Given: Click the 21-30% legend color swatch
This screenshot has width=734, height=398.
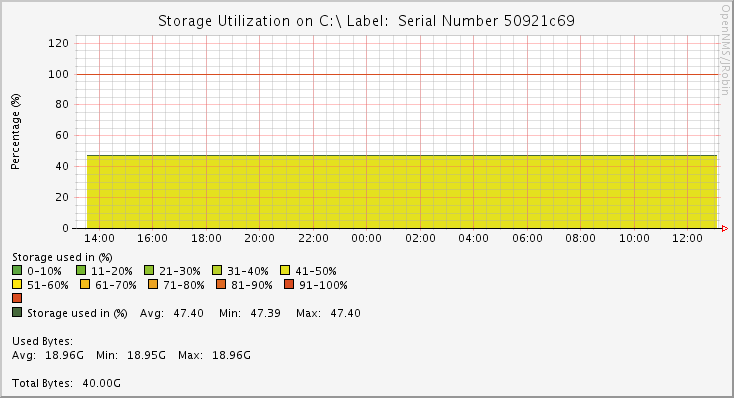Looking at the screenshot, I should pyautogui.click(x=149, y=270).
